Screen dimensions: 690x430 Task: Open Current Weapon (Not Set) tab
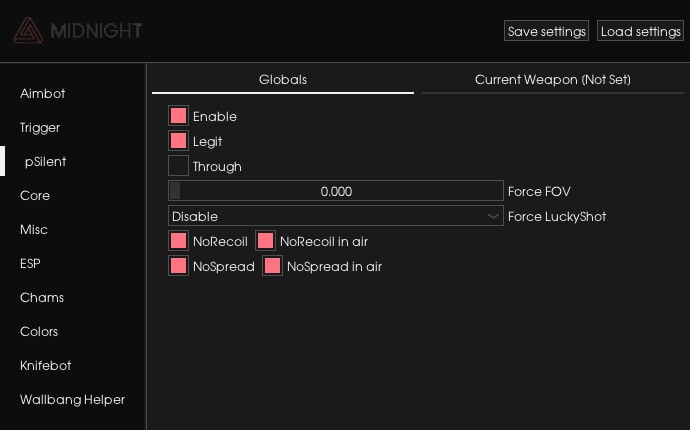point(552,79)
